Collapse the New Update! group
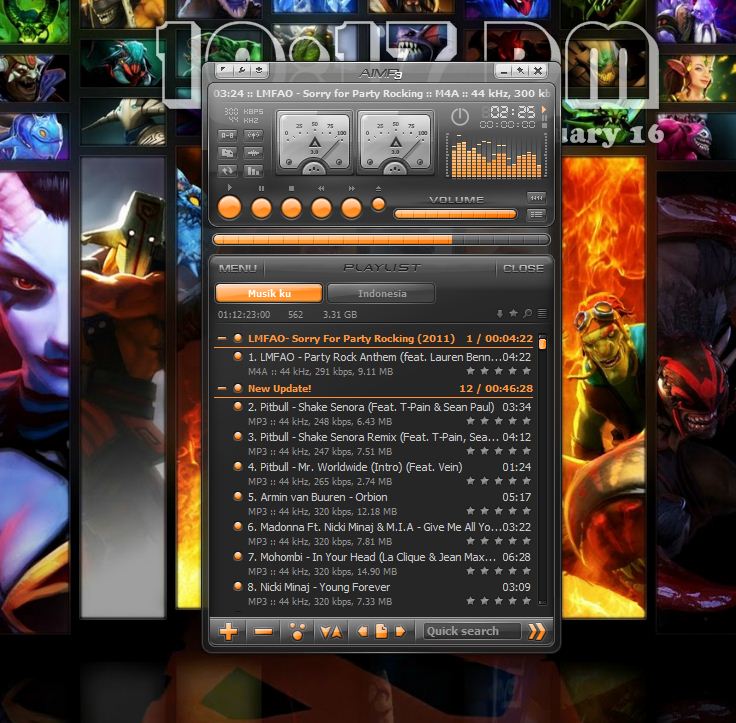736x723 pixels. point(222,388)
